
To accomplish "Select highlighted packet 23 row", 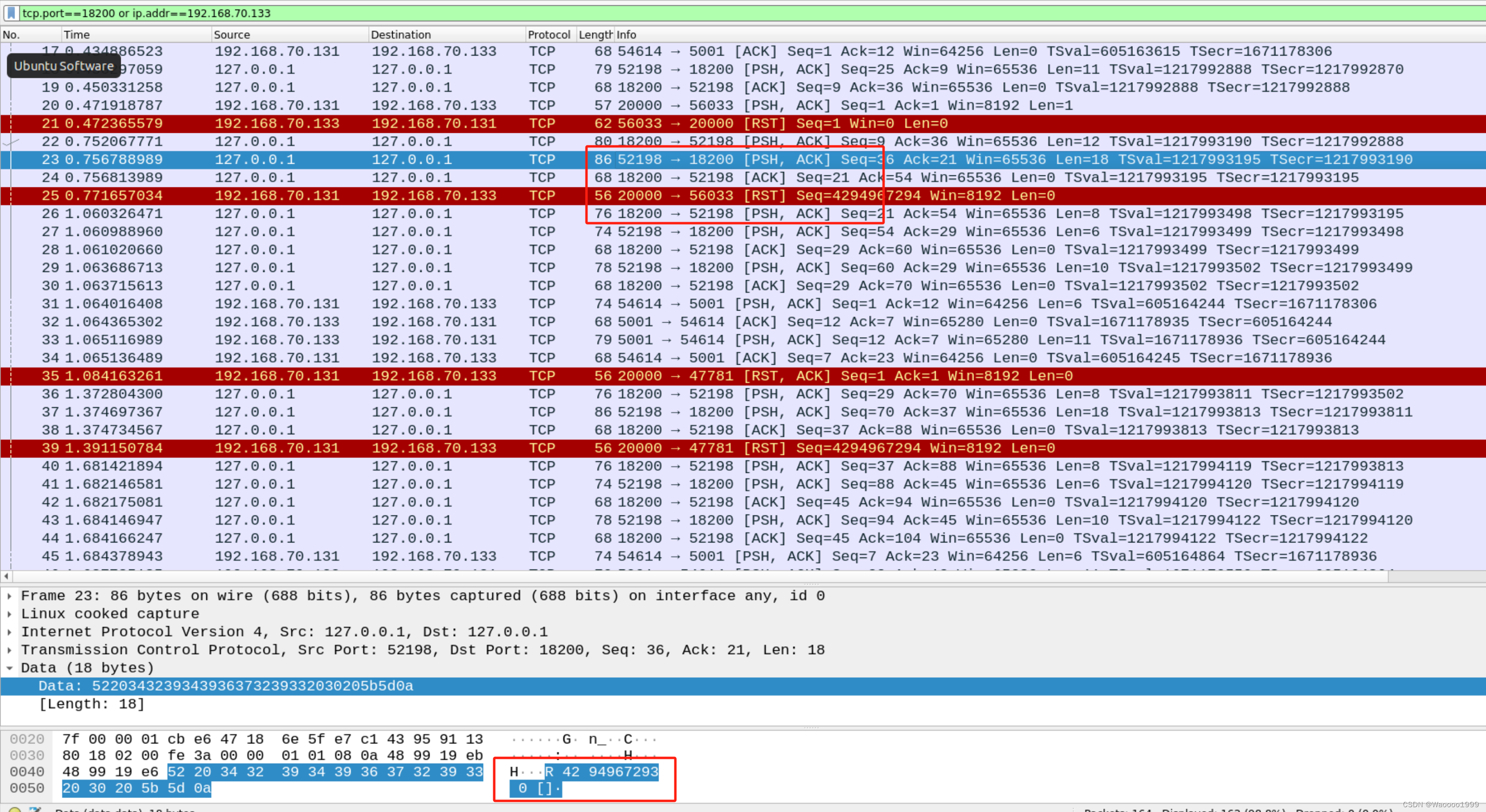I will tap(743, 160).
